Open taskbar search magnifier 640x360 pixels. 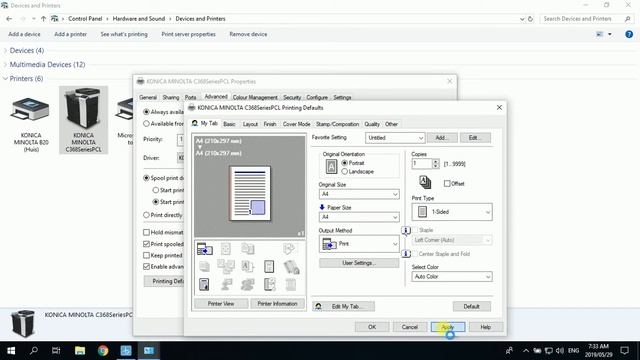click(34, 351)
